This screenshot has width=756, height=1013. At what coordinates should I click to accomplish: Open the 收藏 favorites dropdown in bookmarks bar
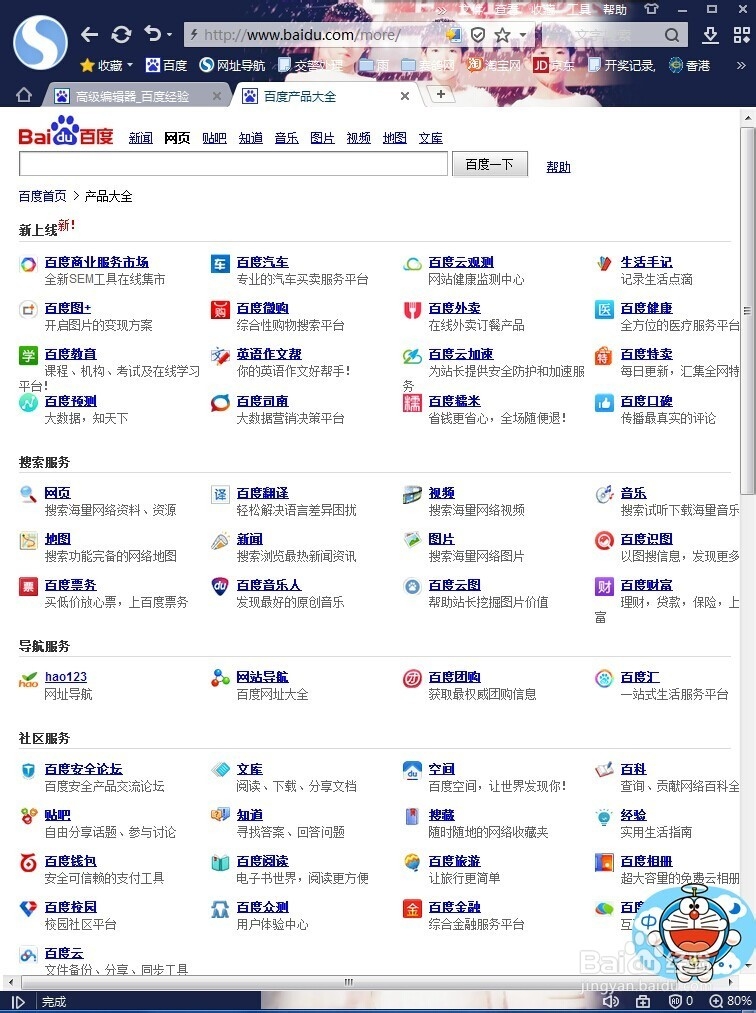click(107, 65)
